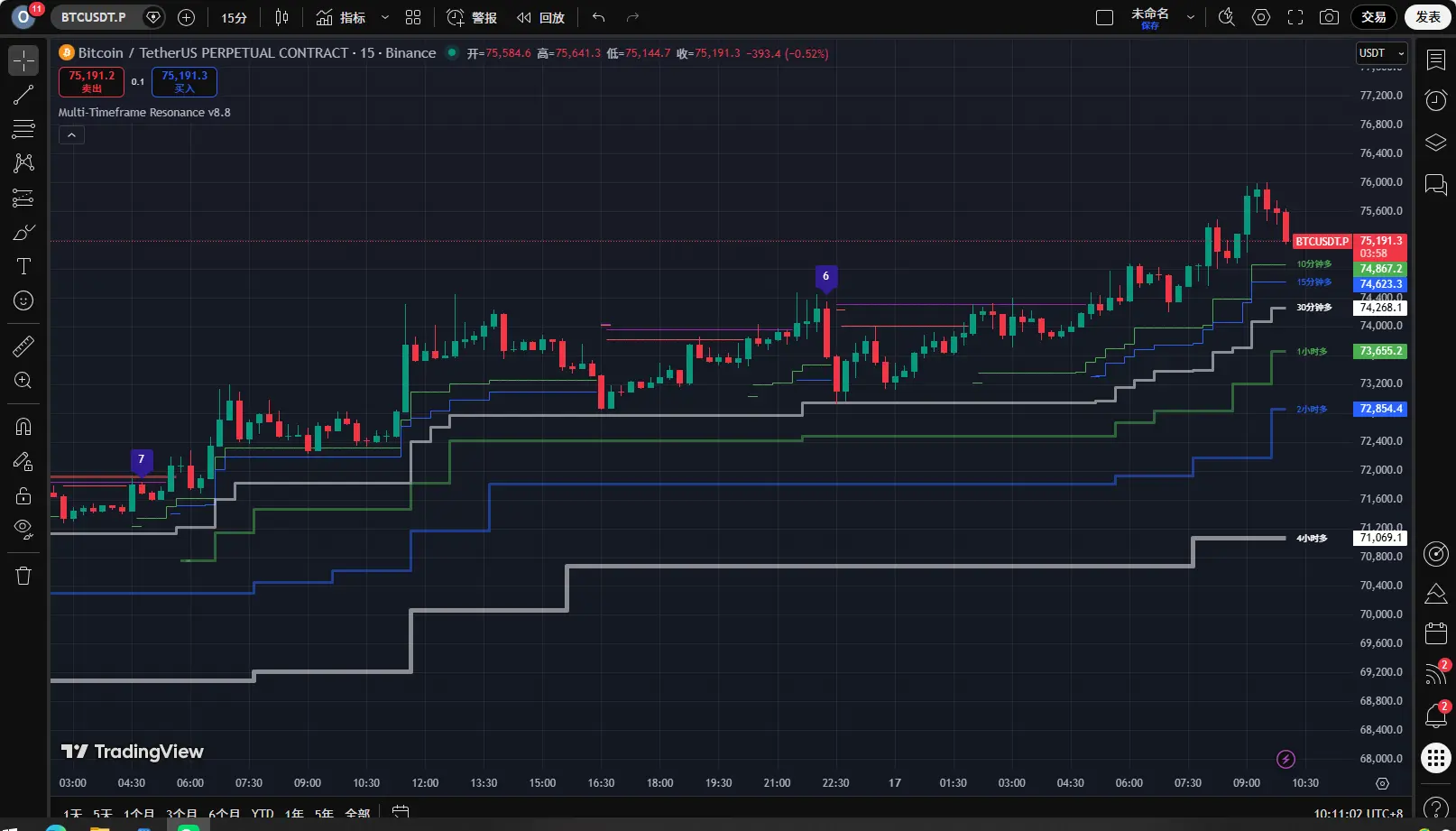Choose a chart layout with square icon
This screenshot has width=1456, height=831.
click(x=1104, y=17)
